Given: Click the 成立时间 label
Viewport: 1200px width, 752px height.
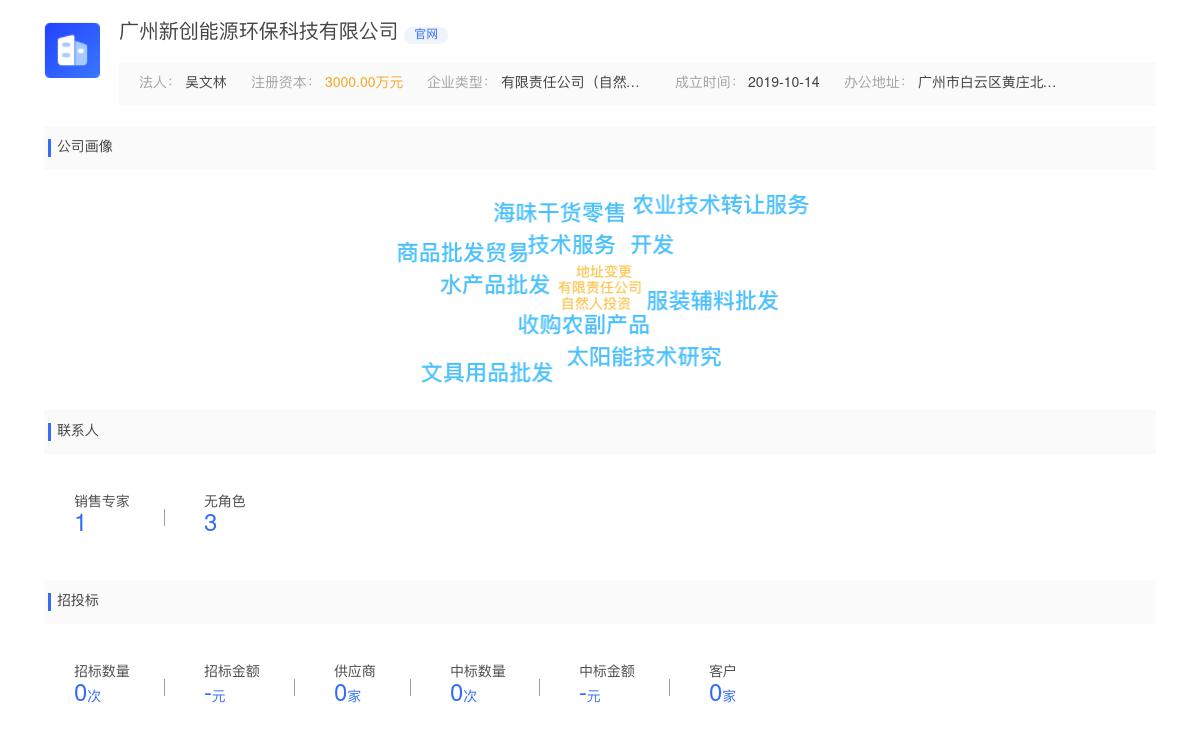Looking at the screenshot, I should tap(706, 83).
